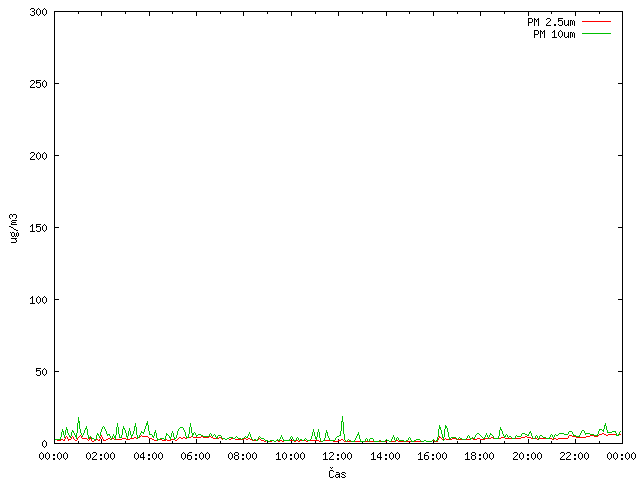Click the PM 2.5um legend label
The height and width of the screenshot is (480, 640).
pos(551,22)
